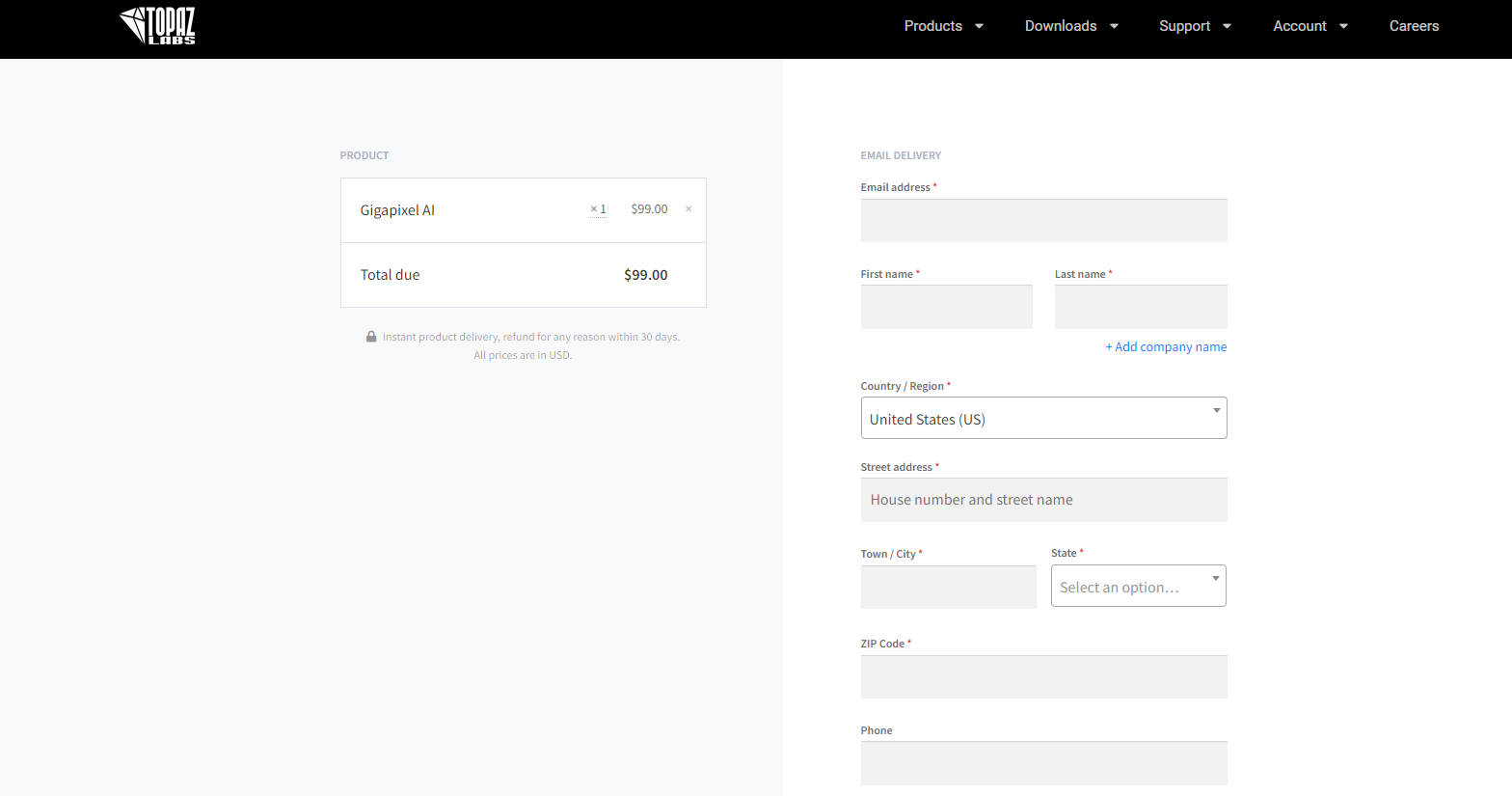The height and width of the screenshot is (796, 1512).
Task: Open the Country / Region dropdown
Action: (1043, 419)
